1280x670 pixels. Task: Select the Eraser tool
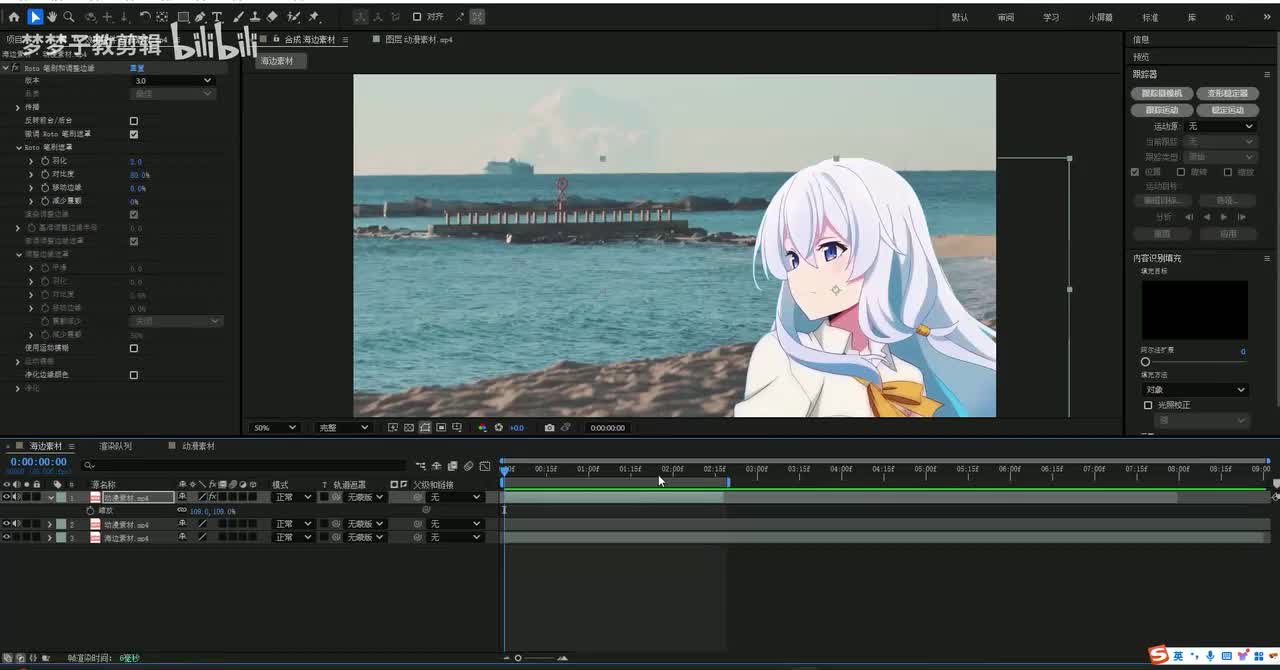tap(272, 17)
